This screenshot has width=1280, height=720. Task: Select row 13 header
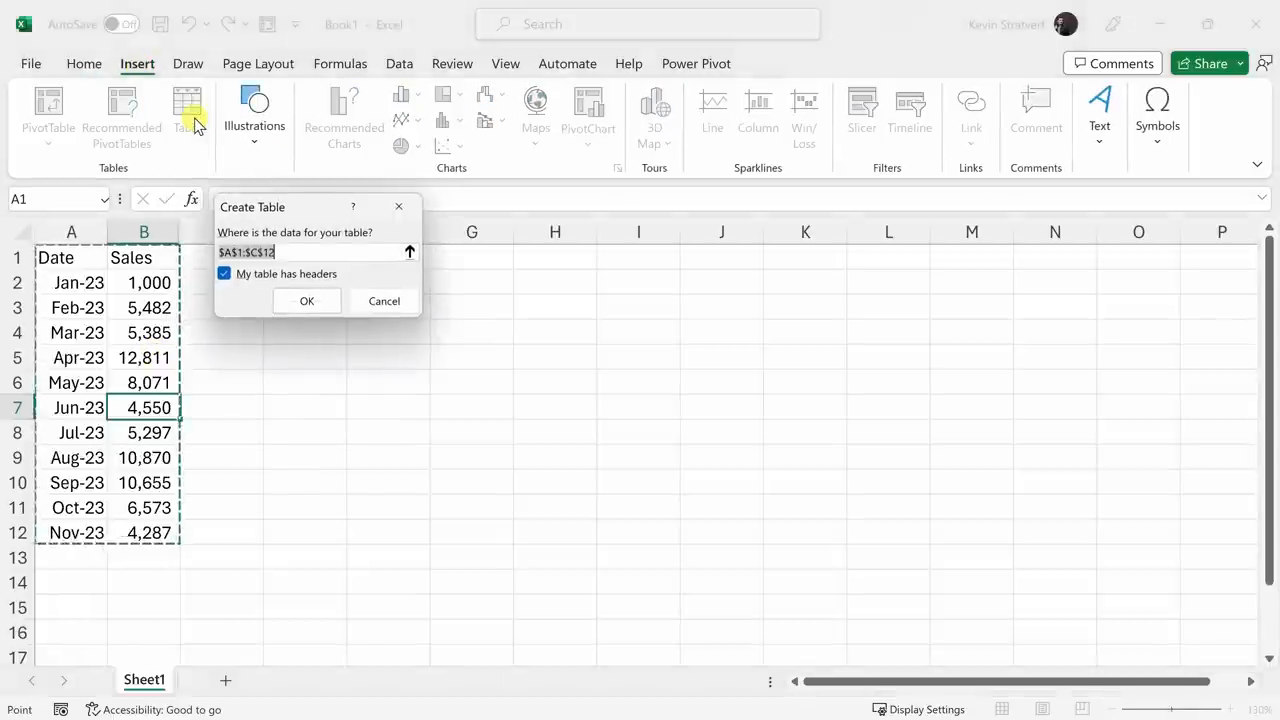pyautogui.click(x=17, y=558)
